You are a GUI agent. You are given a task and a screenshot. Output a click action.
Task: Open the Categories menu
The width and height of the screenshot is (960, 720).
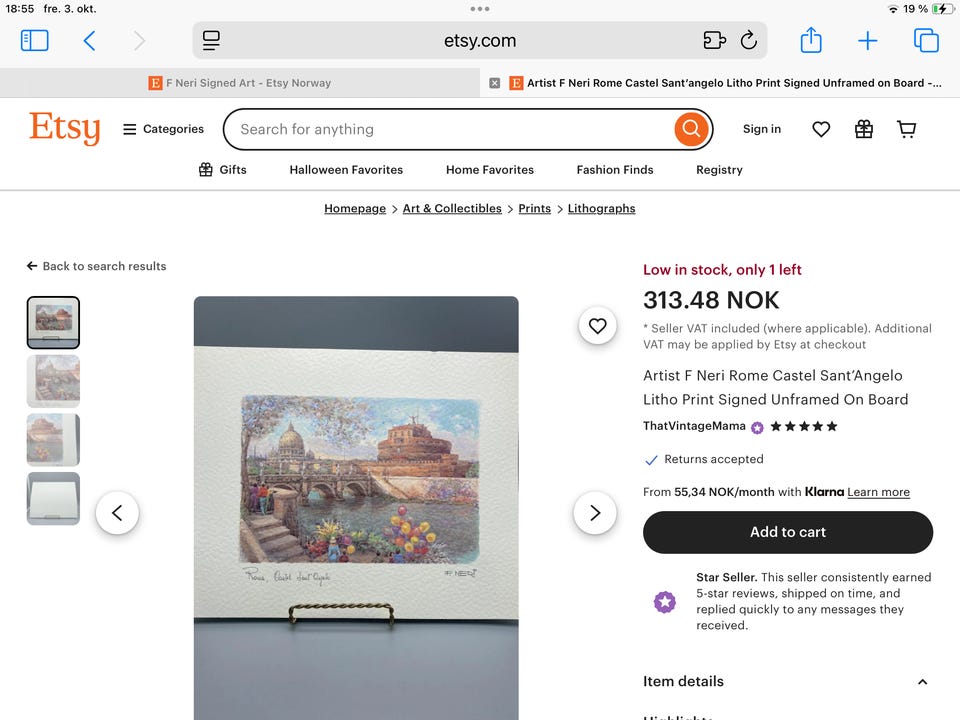click(163, 129)
